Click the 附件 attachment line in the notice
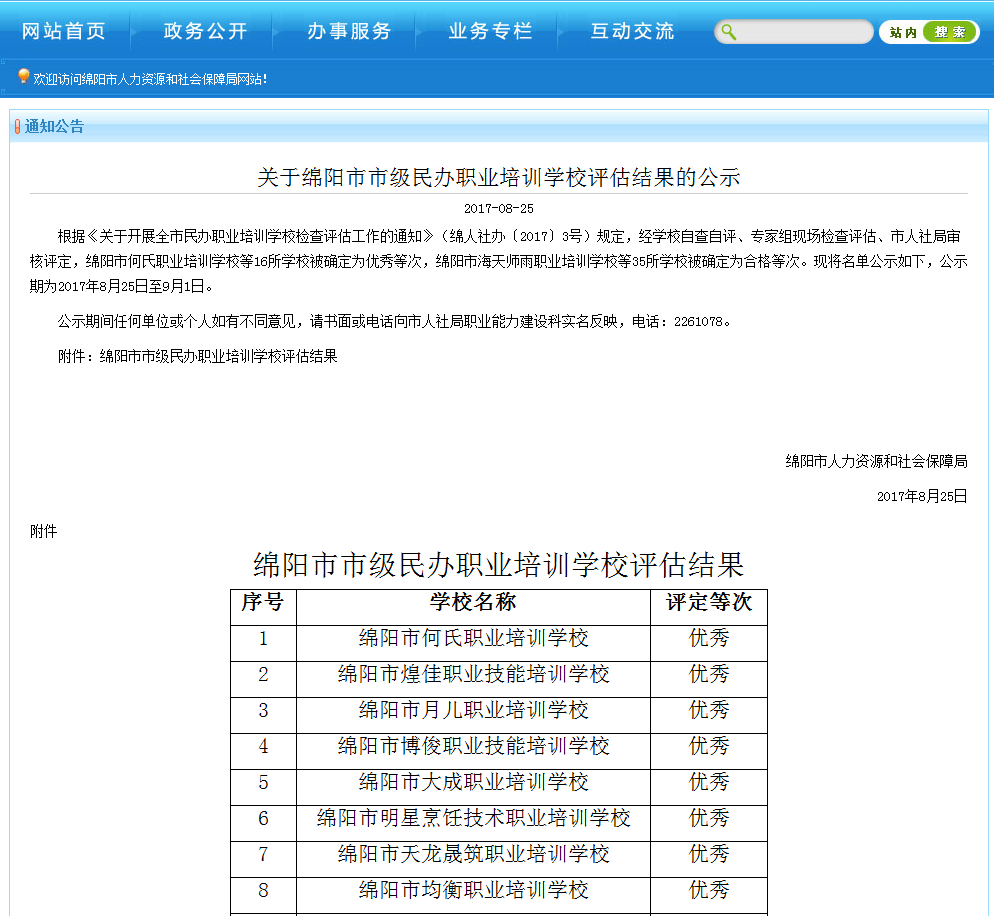994x916 pixels. pyautogui.click(x=198, y=356)
